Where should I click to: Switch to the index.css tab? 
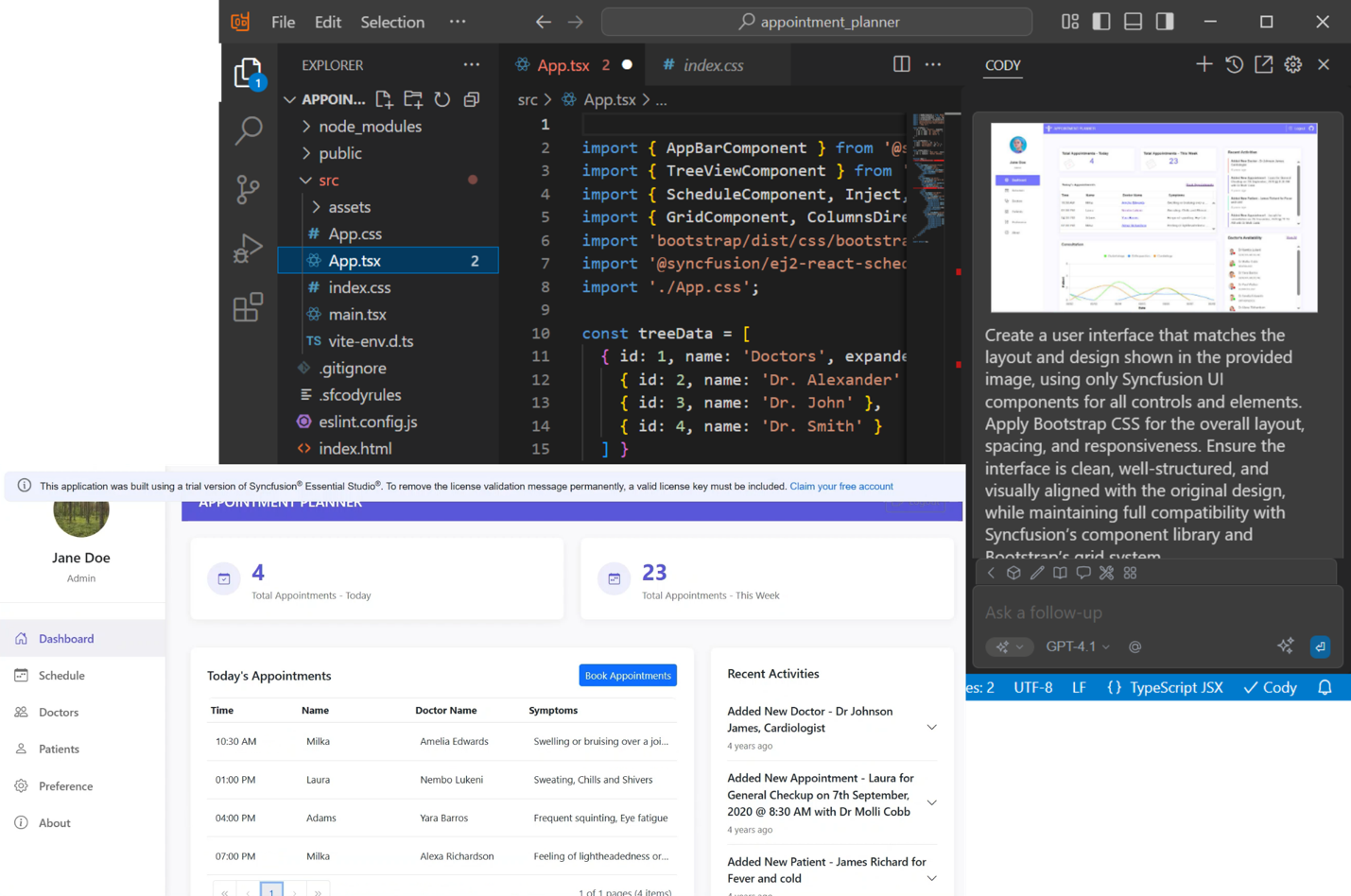pyautogui.click(x=712, y=65)
